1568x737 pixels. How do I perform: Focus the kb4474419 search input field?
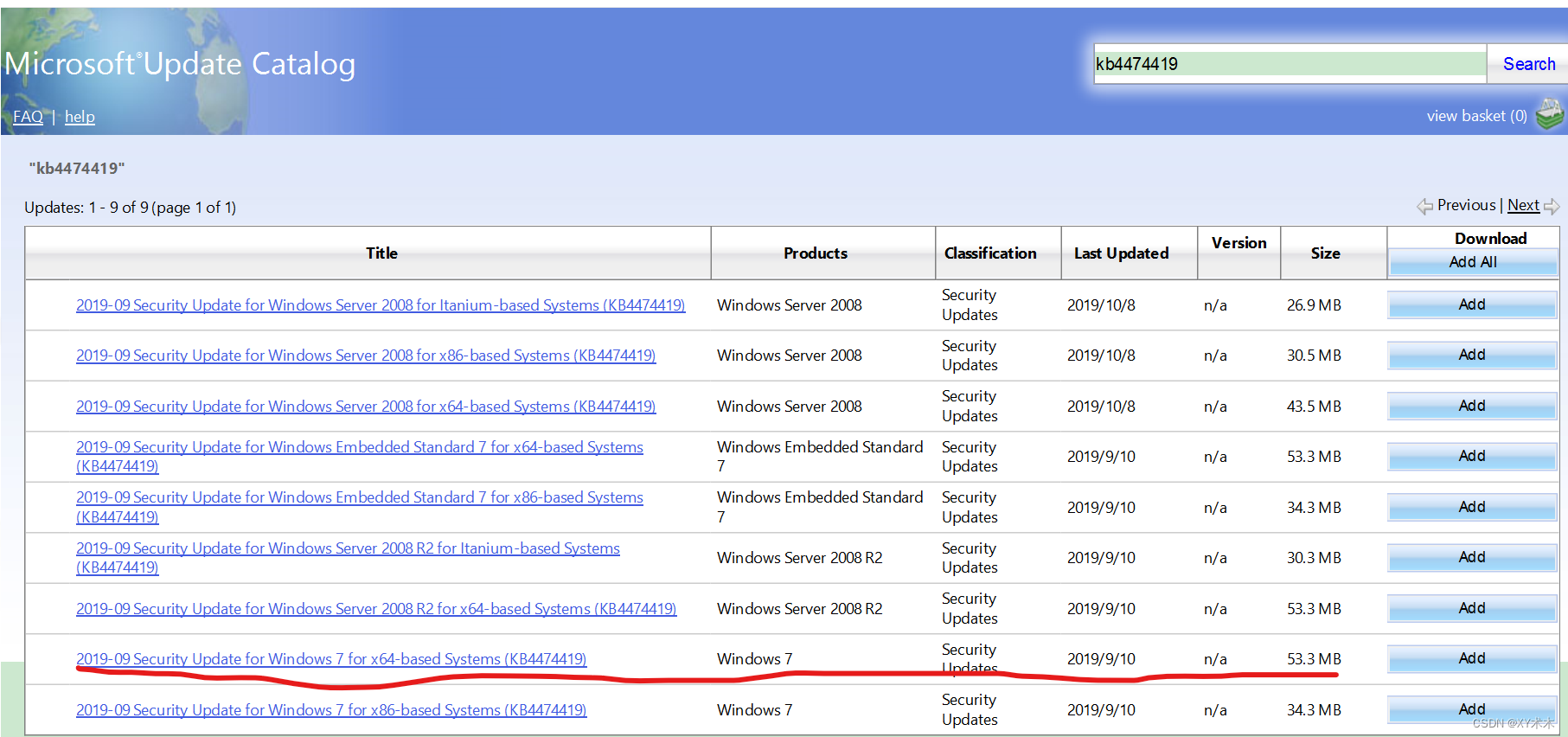click(x=1290, y=64)
